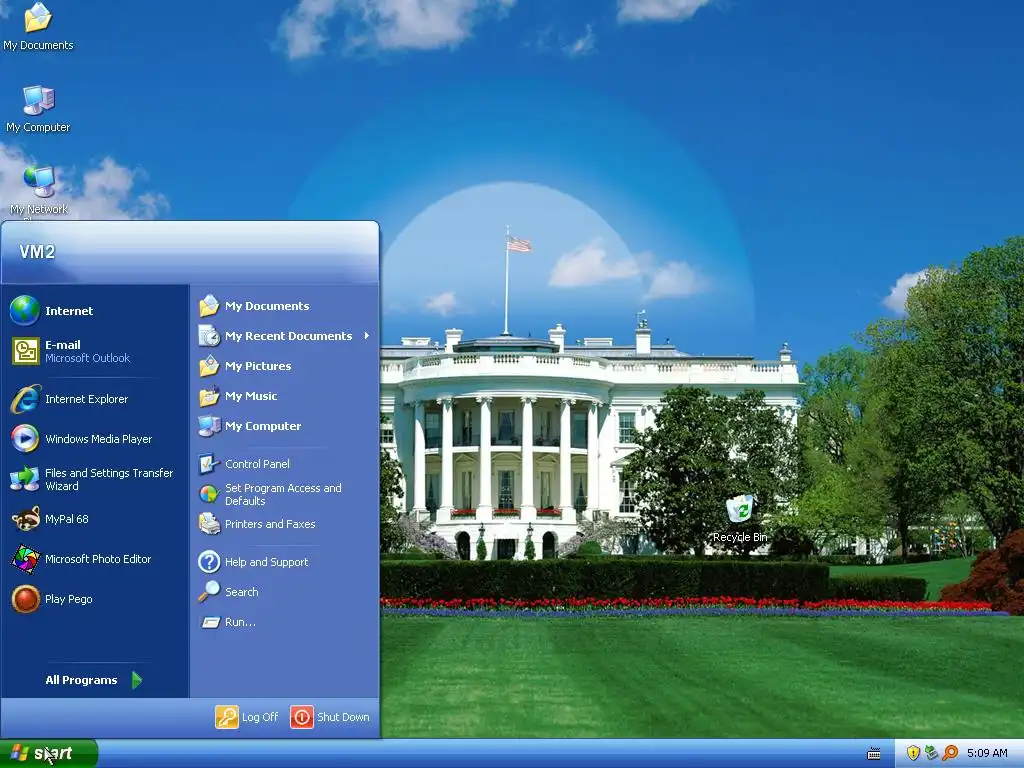Expand My Recent Documents submenu arrow

[367, 336]
